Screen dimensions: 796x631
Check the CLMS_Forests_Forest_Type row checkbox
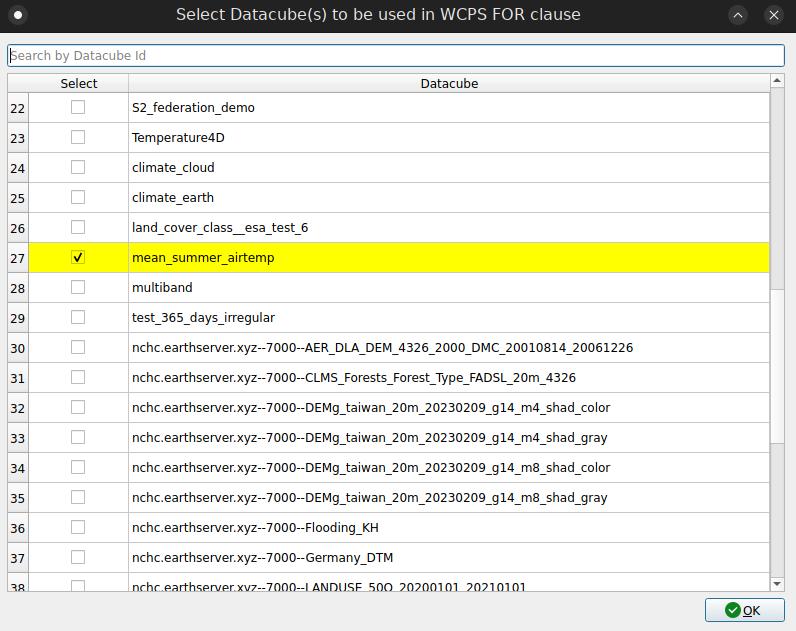tap(78, 377)
